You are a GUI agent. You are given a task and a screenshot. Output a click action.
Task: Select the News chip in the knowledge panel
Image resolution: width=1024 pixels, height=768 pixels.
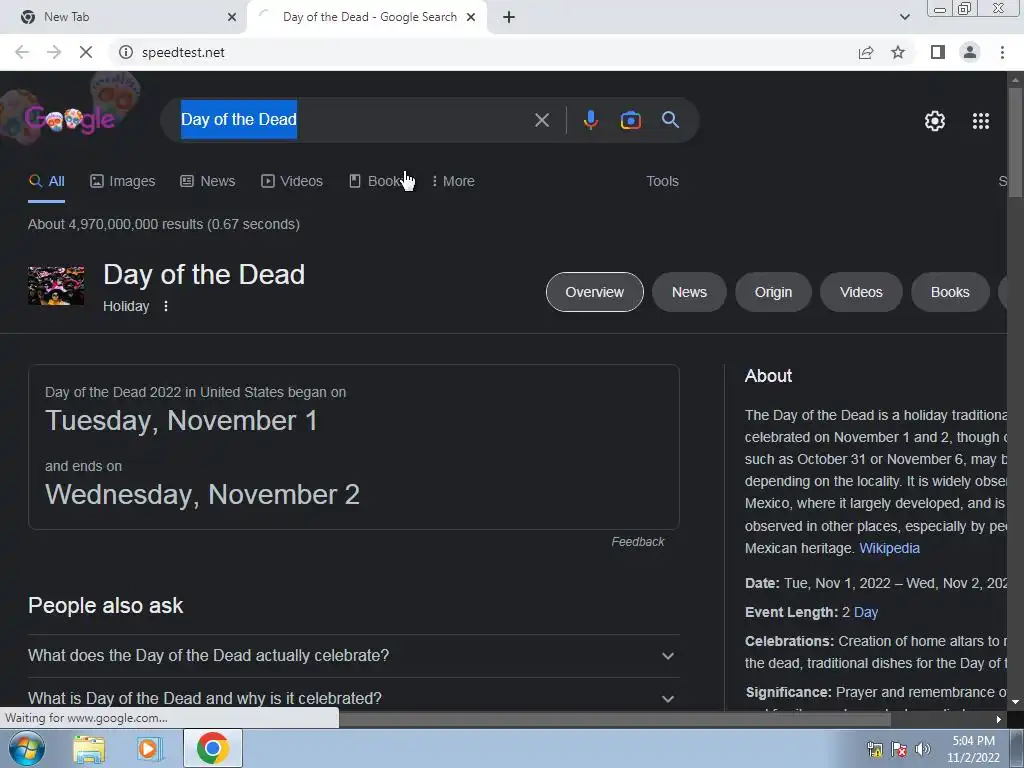689,292
